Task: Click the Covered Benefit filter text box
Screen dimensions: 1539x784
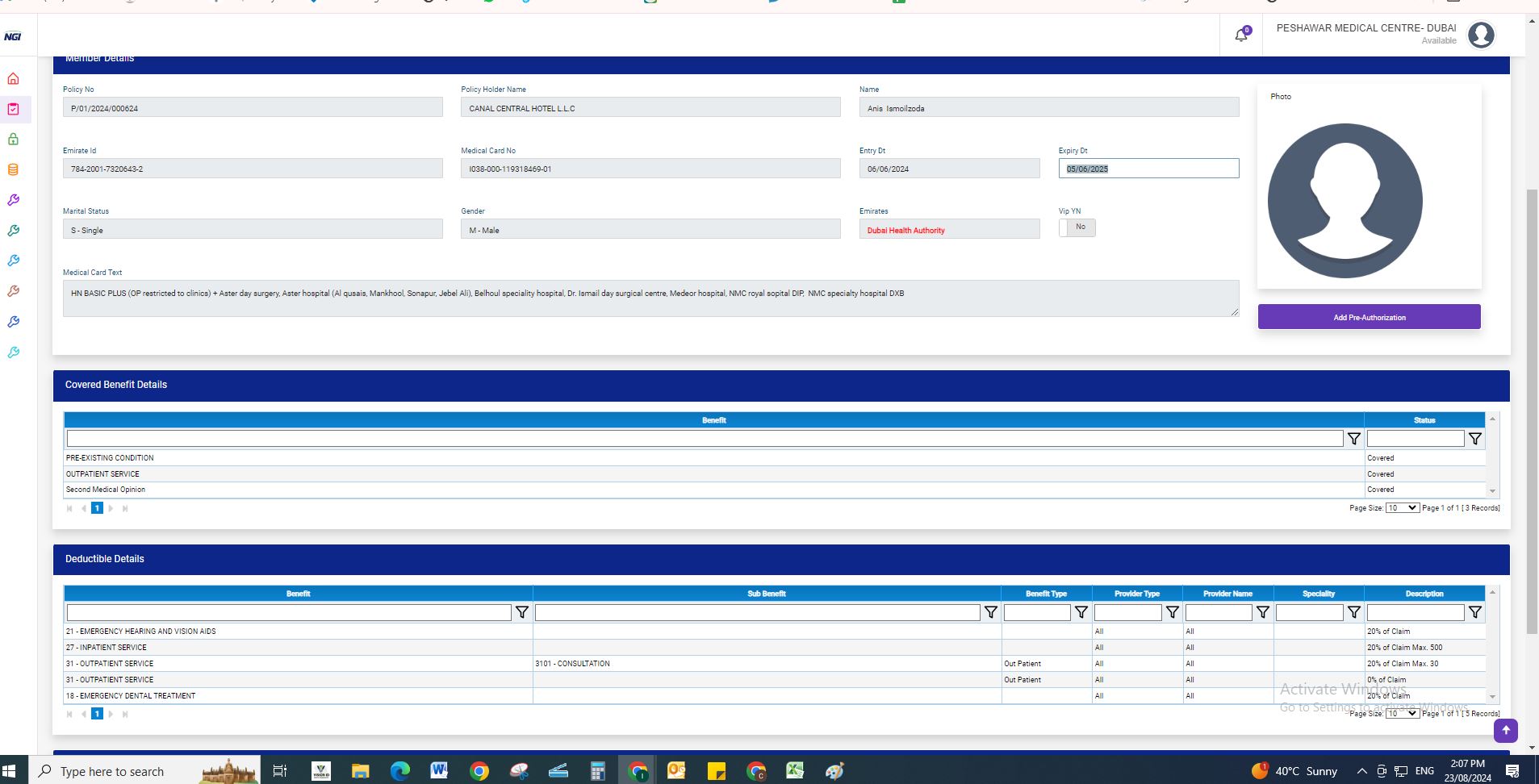Action: pyautogui.click(x=704, y=439)
